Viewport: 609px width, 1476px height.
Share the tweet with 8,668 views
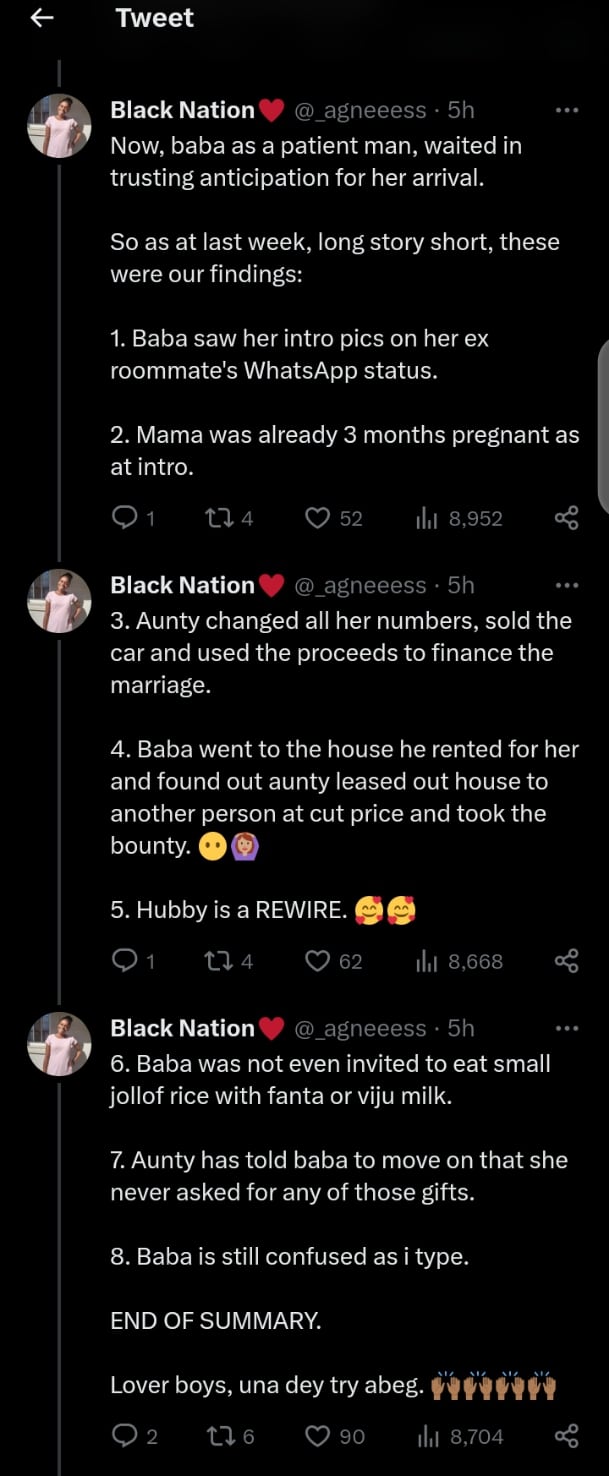tap(566, 961)
